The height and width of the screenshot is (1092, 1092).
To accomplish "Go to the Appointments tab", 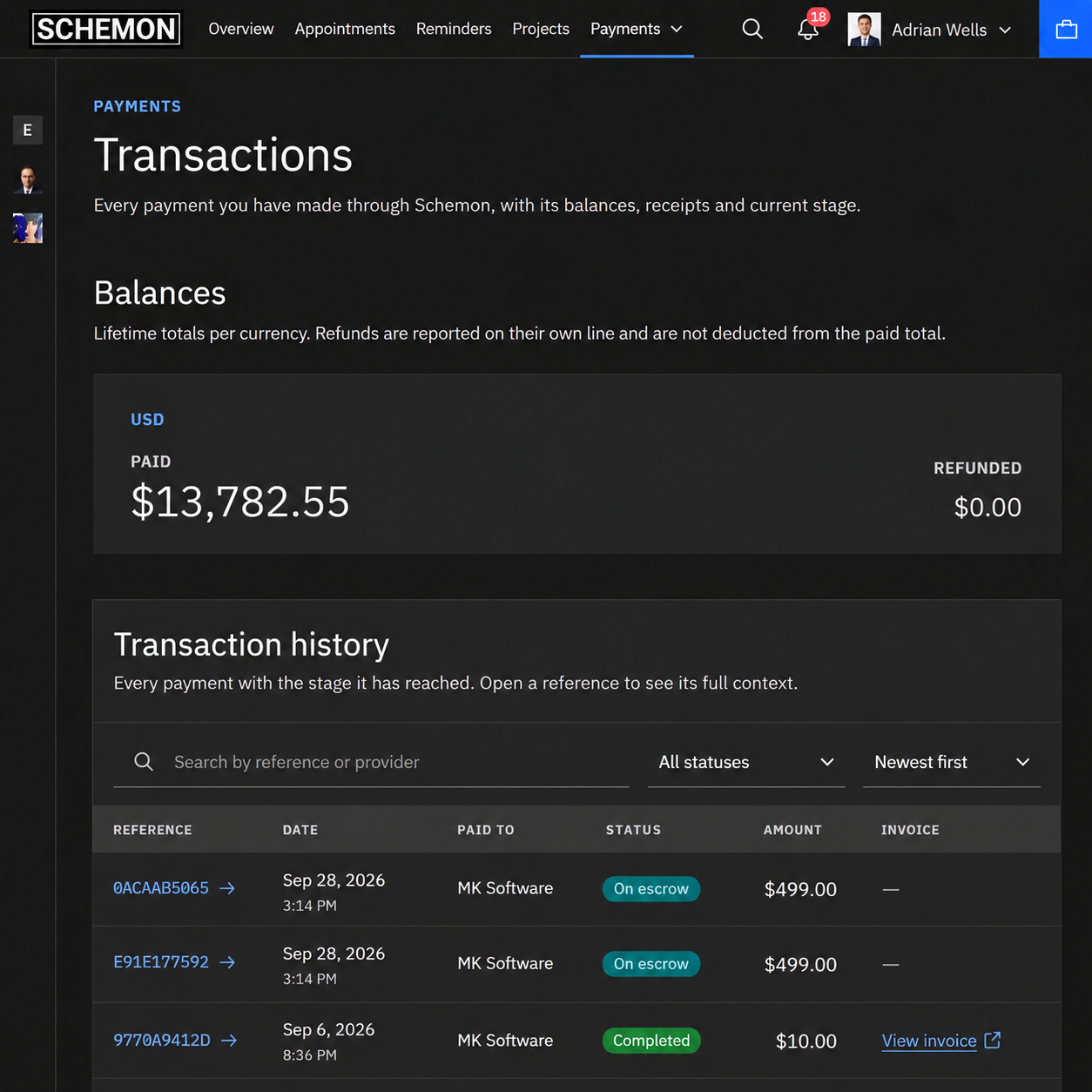I will coord(345,29).
